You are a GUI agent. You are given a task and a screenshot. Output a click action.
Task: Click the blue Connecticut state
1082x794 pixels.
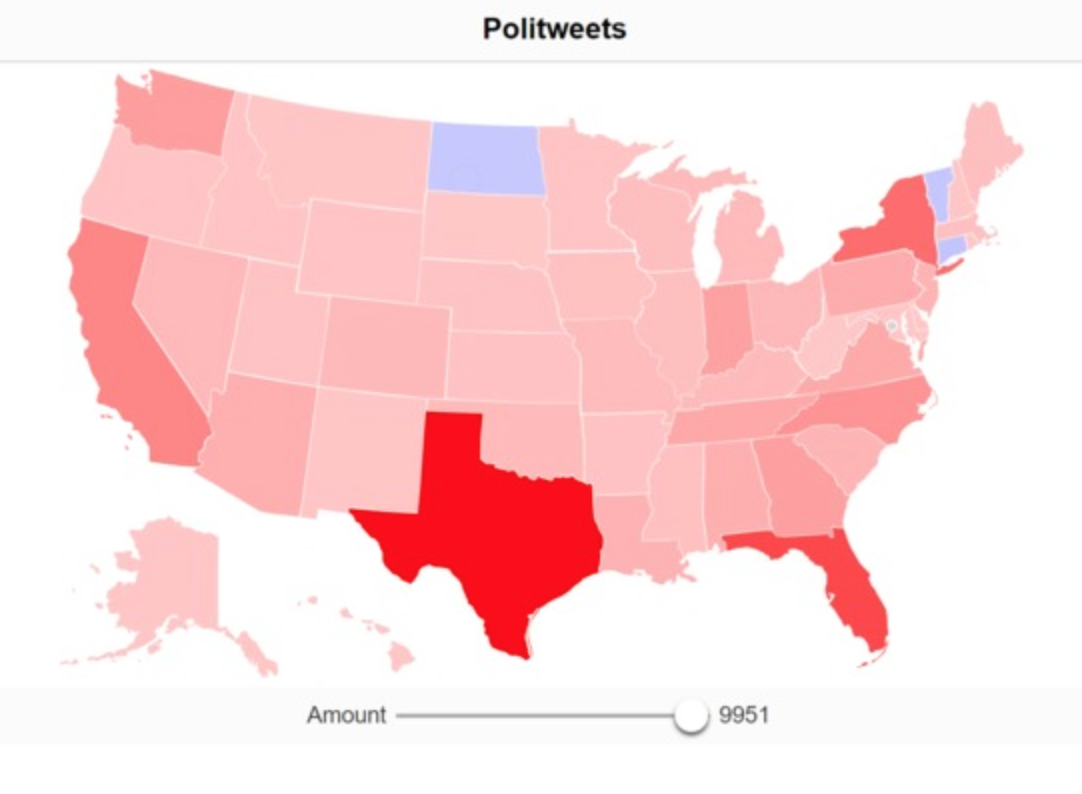click(x=954, y=246)
